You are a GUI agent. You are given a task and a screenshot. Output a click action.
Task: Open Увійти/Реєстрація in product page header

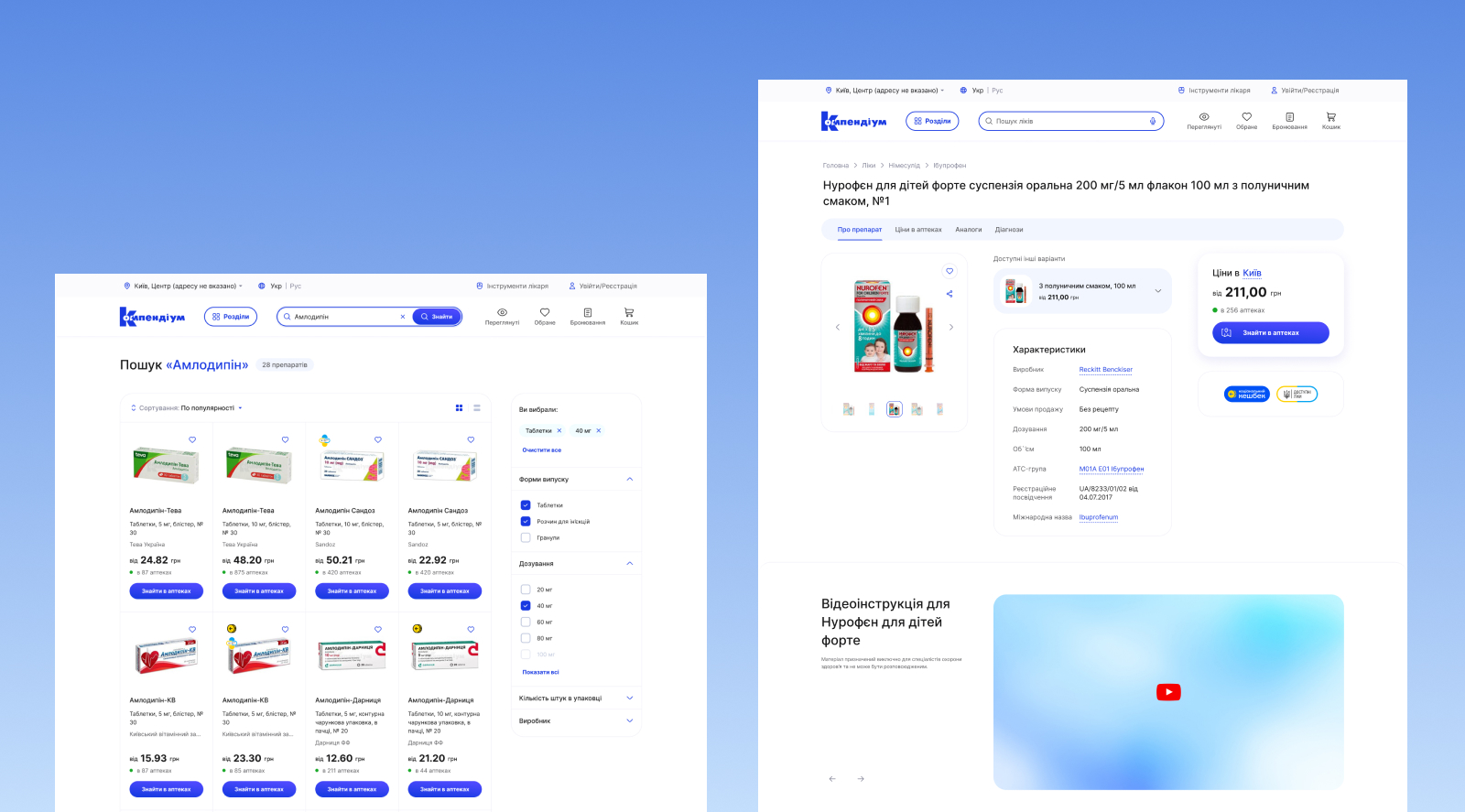pos(1305,91)
